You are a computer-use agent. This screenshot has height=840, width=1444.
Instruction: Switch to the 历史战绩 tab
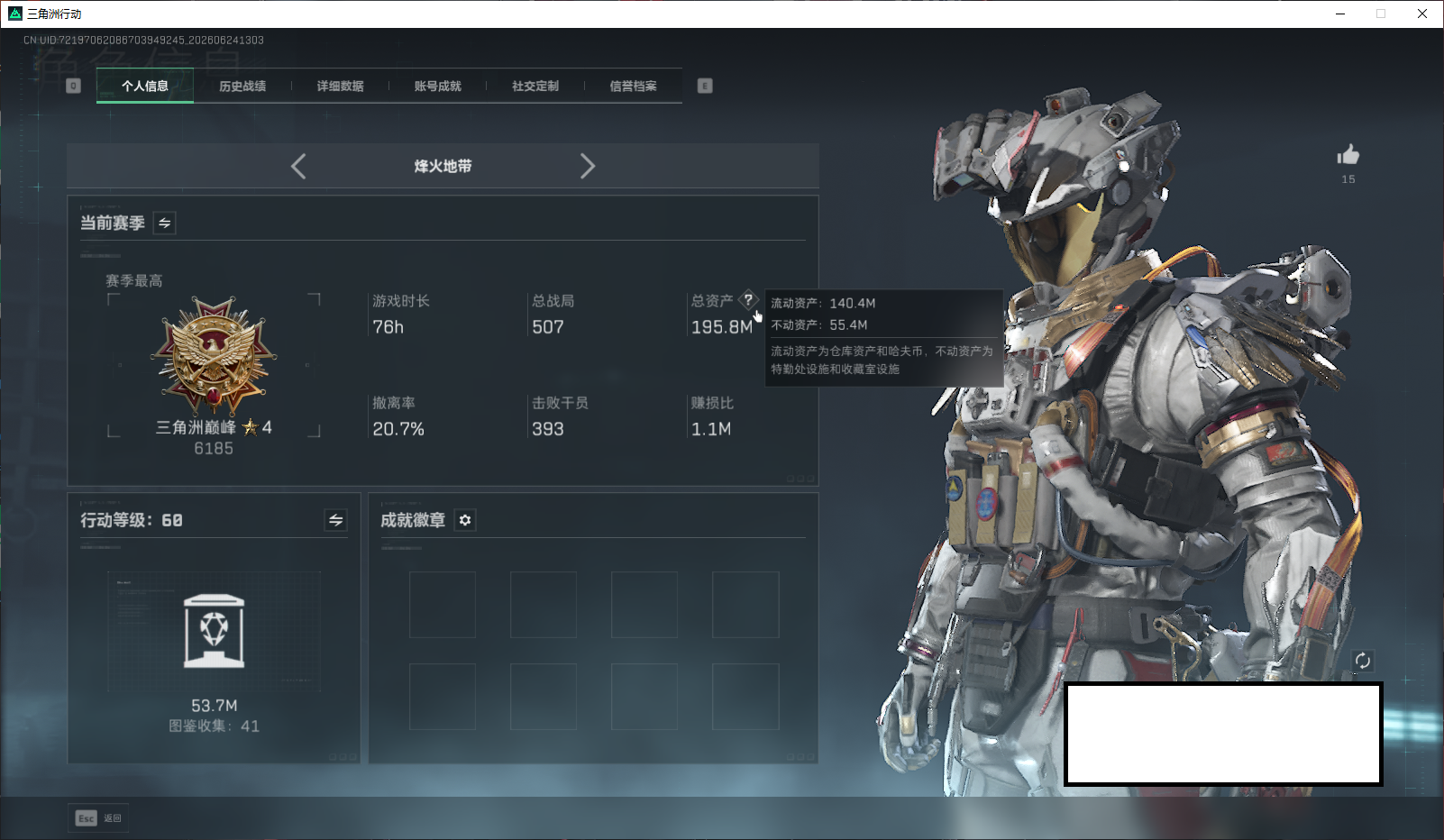tap(242, 86)
